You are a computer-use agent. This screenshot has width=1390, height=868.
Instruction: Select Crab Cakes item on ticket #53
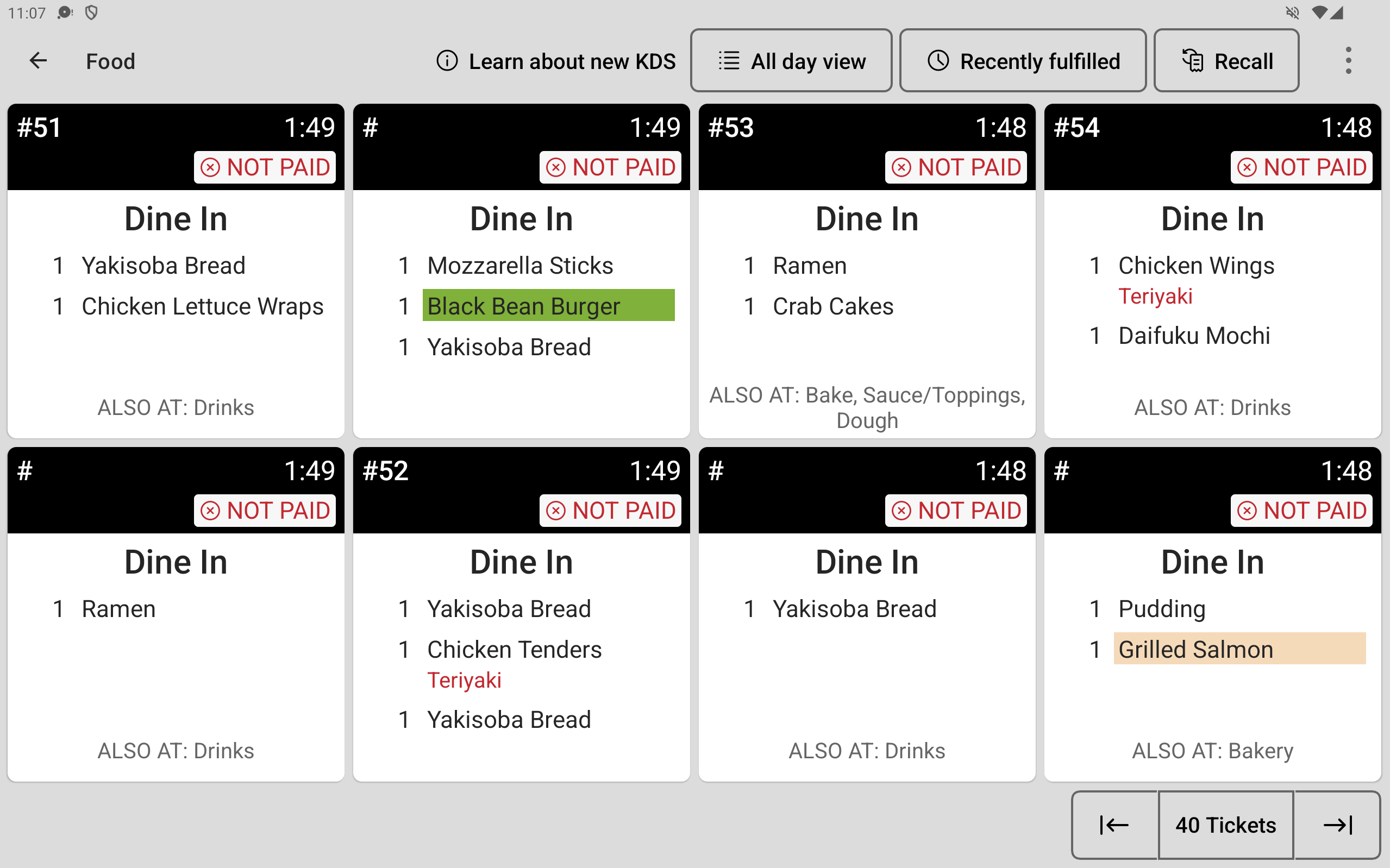832,306
